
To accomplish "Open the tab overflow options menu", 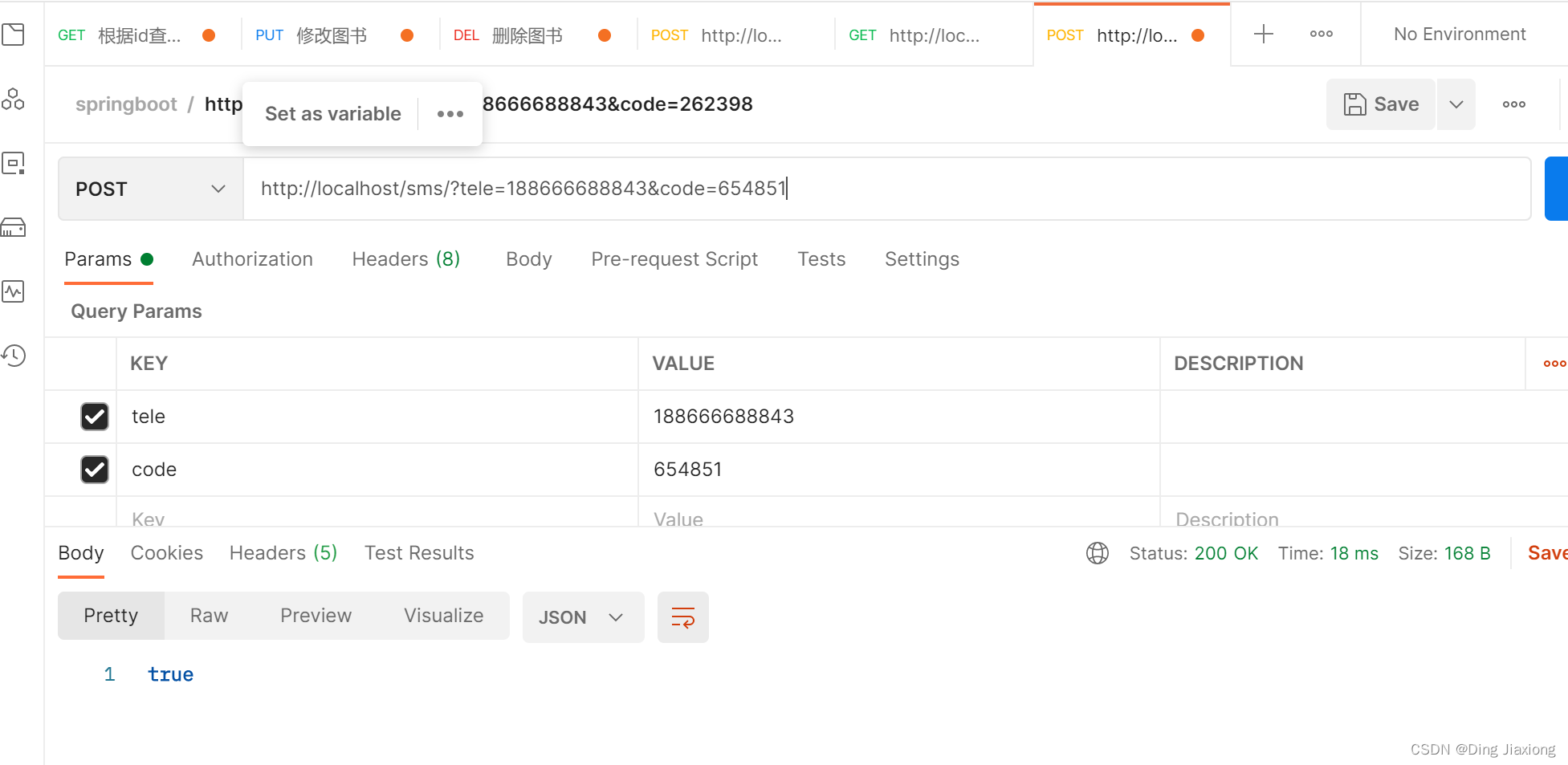I will [1322, 34].
